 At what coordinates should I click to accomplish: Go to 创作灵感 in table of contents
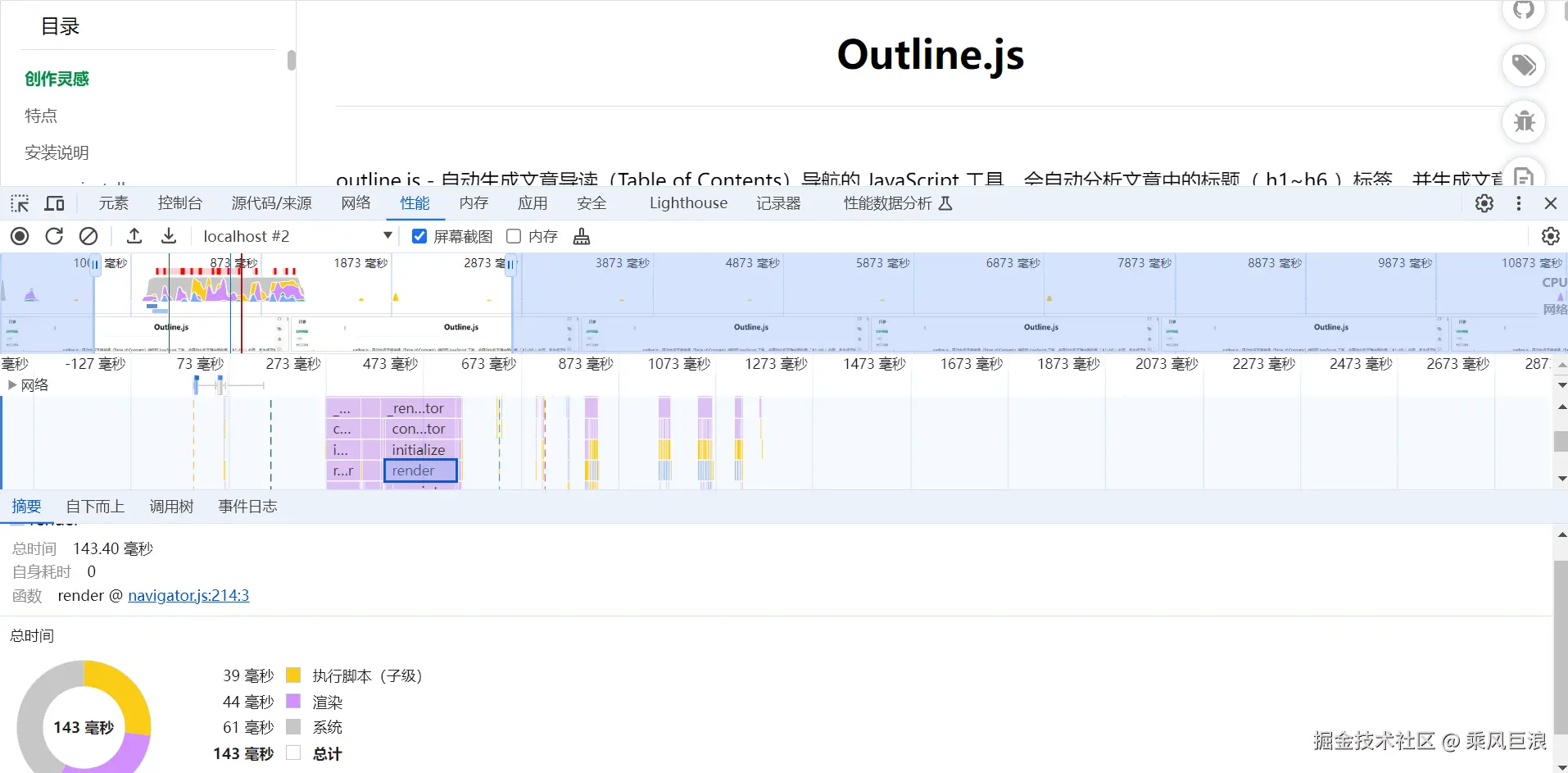coord(57,79)
